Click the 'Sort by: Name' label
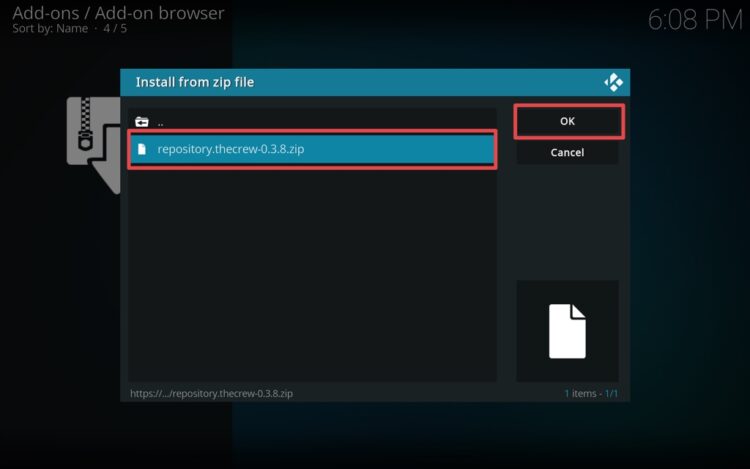 point(50,29)
